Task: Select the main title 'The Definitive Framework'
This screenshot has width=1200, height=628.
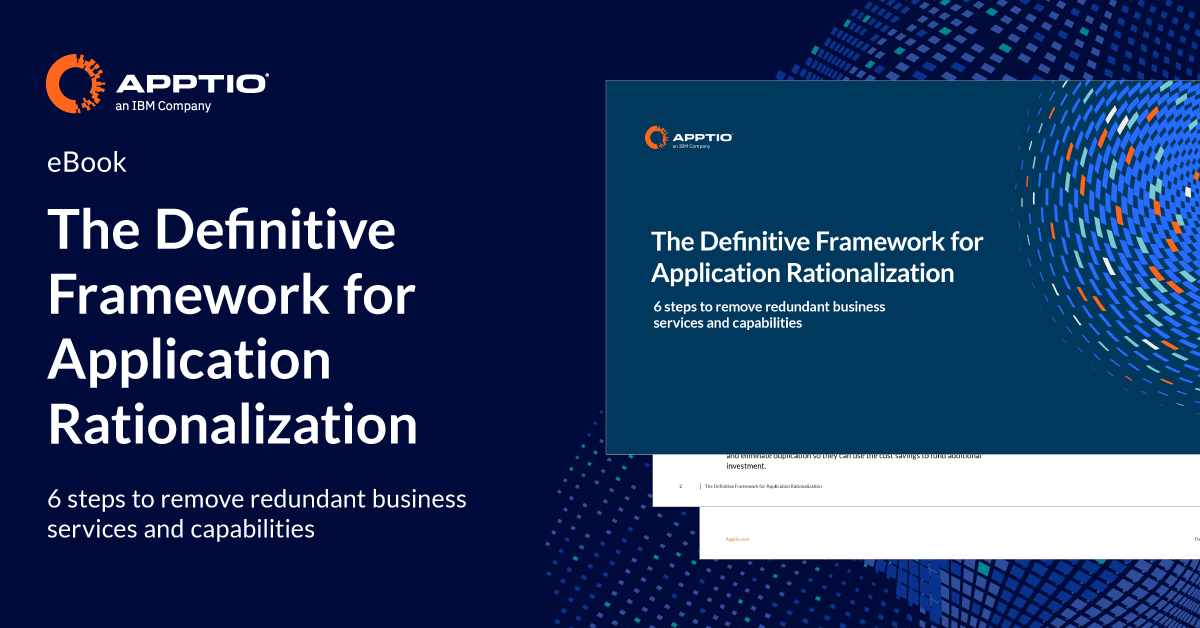Action: pyautogui.click(x=220, y=230)
